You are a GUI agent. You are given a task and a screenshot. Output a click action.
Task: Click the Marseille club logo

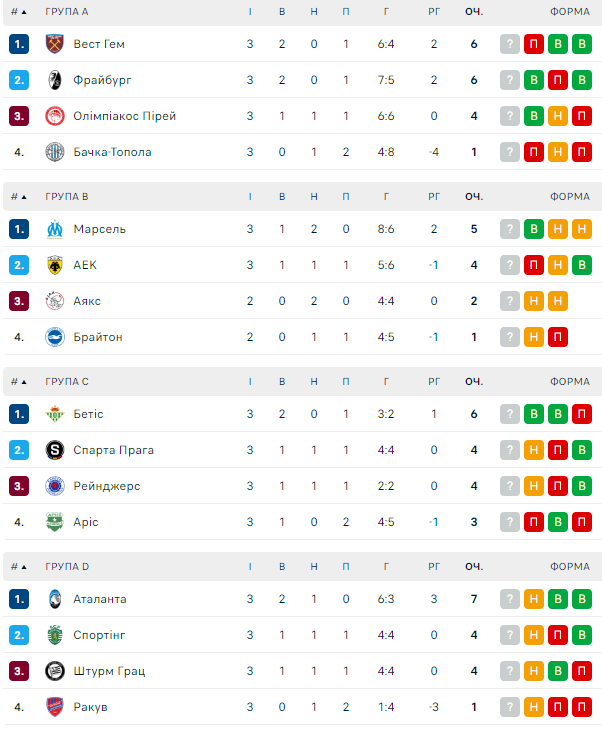click(55, 229)
